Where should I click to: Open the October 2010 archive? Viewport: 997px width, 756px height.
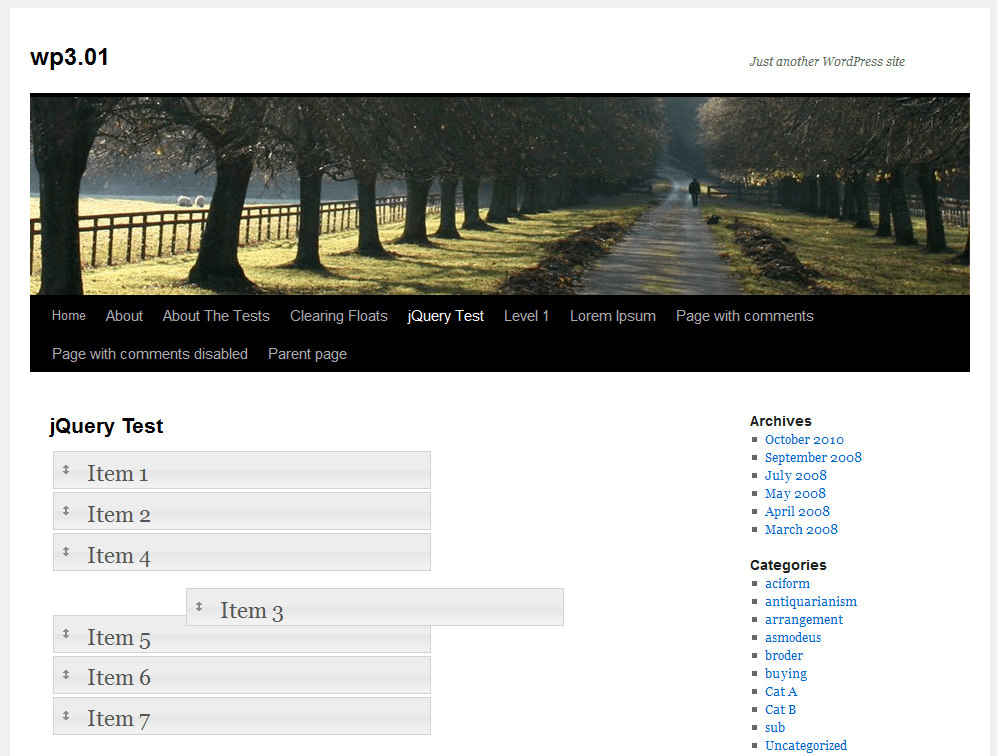804,439
